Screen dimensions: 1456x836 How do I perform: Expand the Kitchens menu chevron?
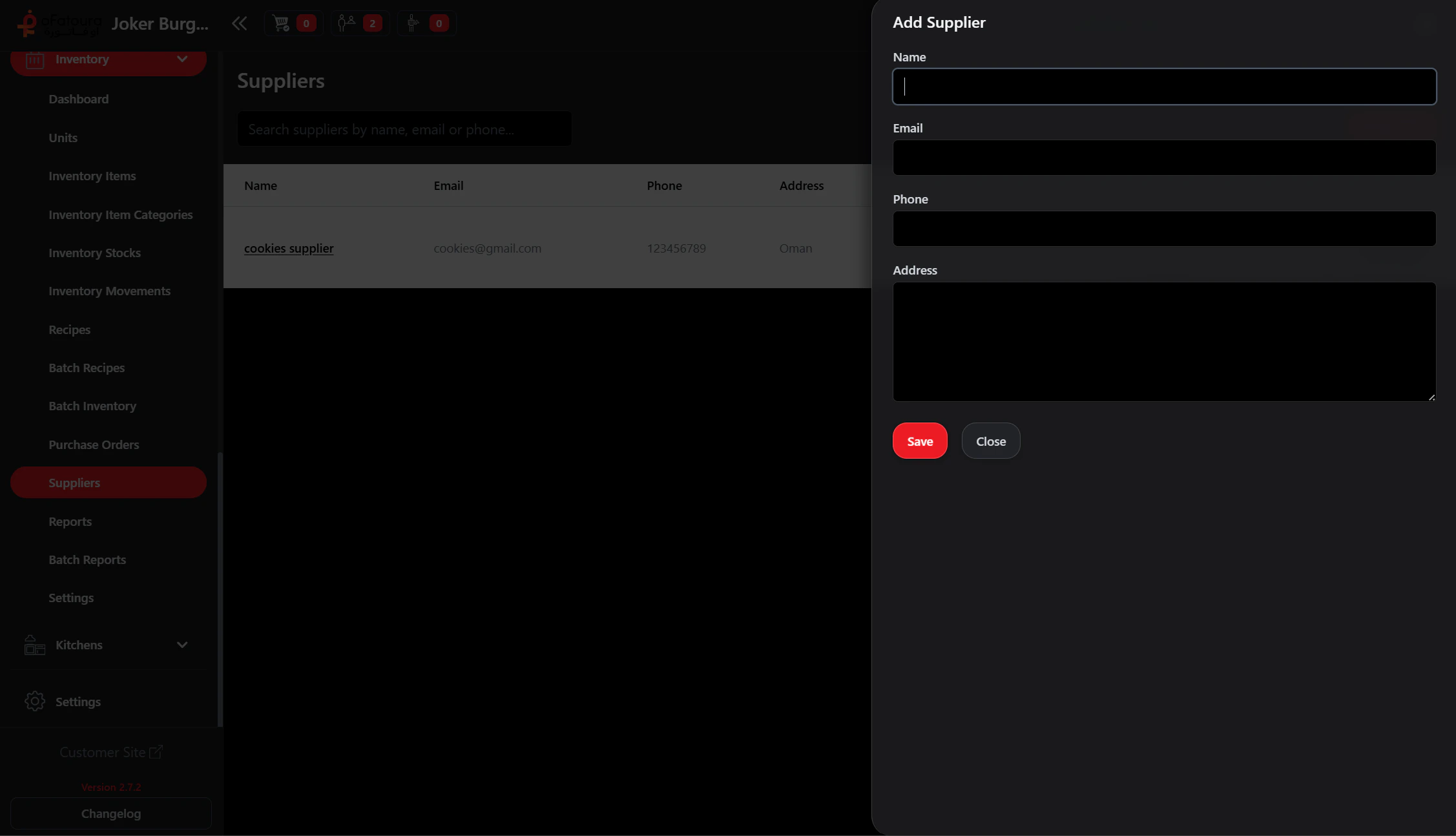tap(182, 645)
